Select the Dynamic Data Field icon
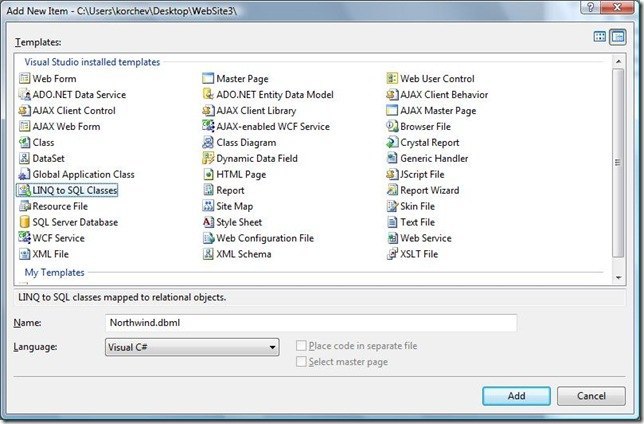Viewport: 644px width, 424px height. (208, 158)
